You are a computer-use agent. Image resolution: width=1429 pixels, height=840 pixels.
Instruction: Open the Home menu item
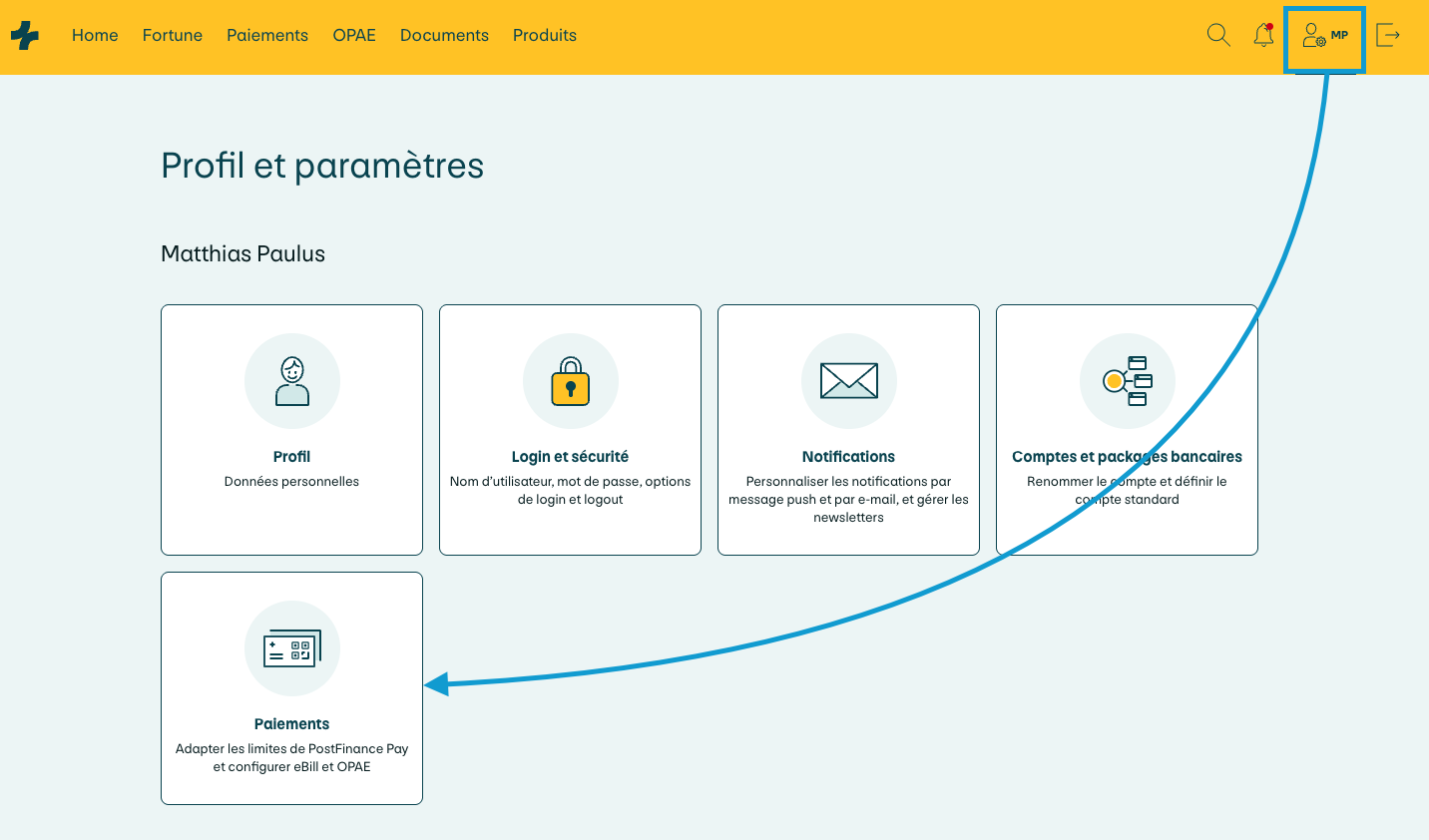click(x=95, y=35)
